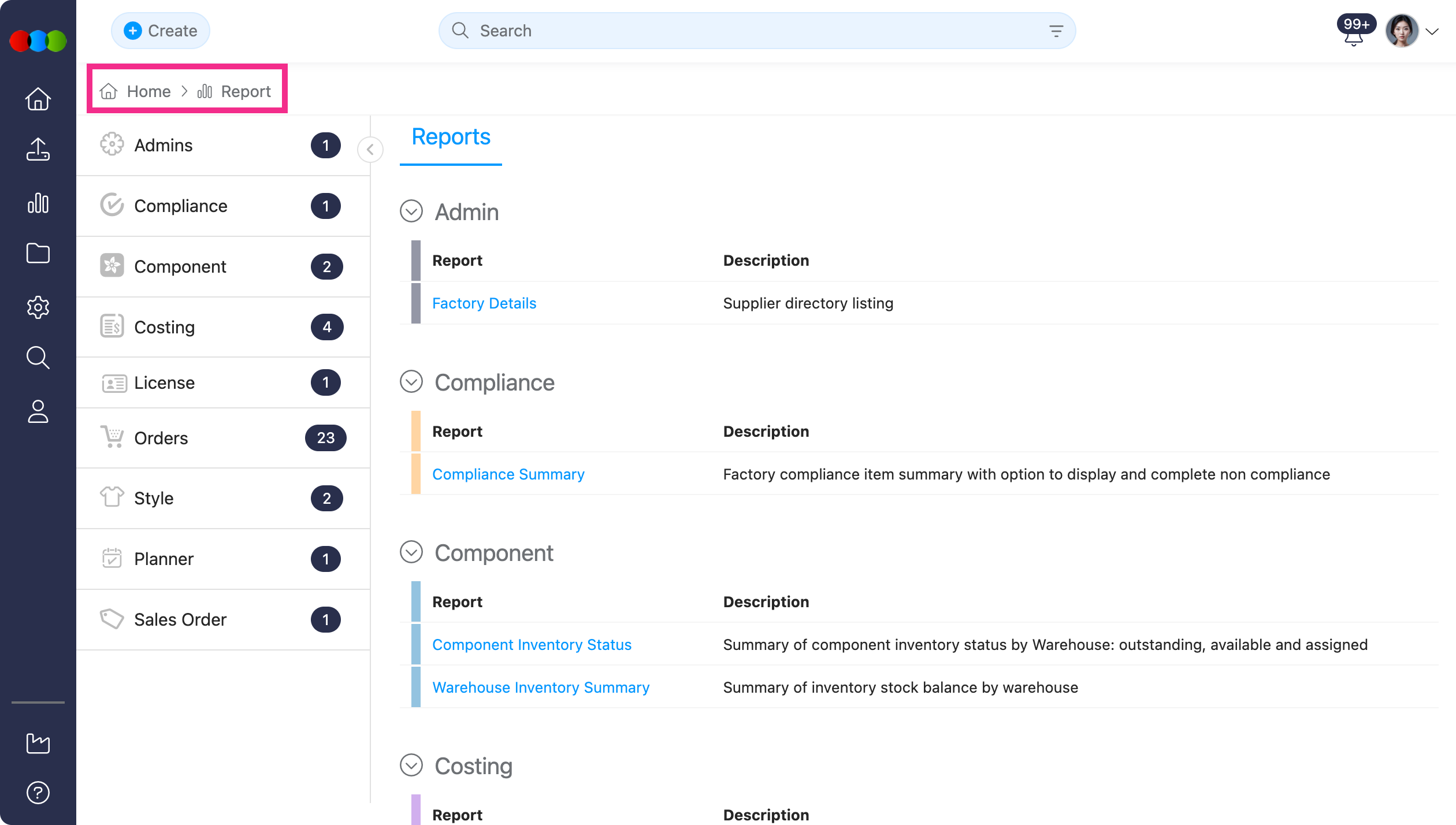This screenshot has width=1456, height=825.
Task: Open the help question mark icon
Action: [x=38, y=793]
